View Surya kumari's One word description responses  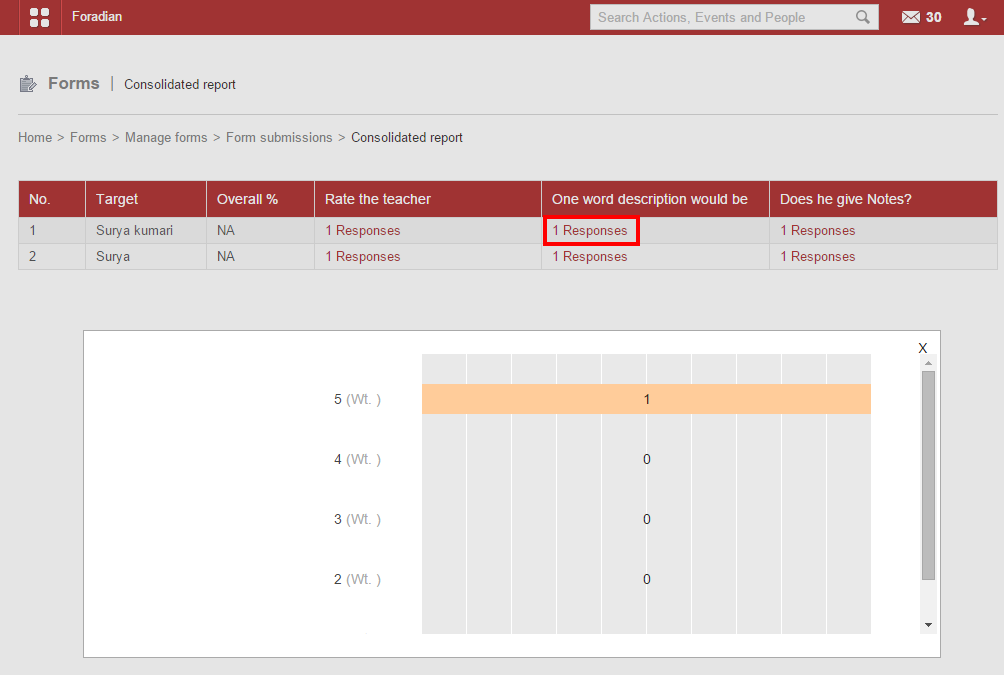point(590,230)
